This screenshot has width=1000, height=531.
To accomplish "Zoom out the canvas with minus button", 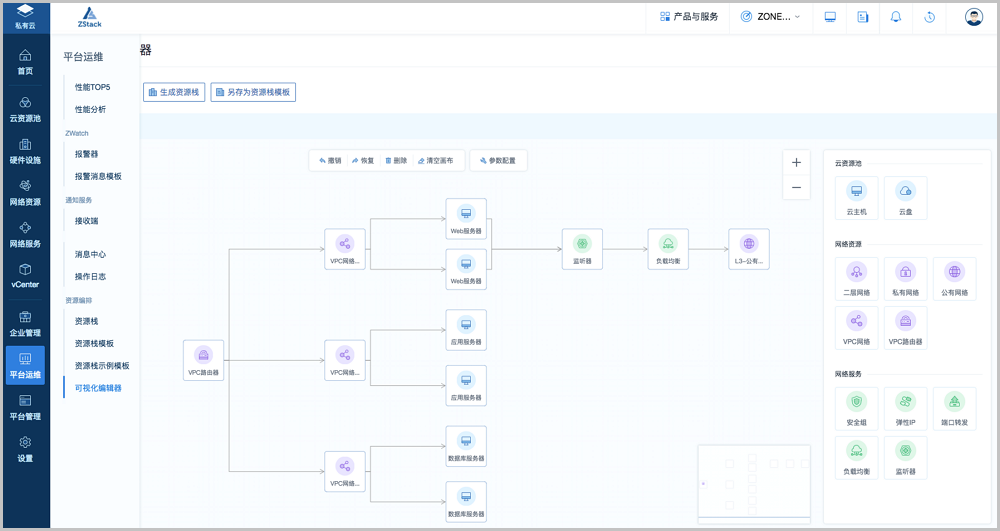I will pyautogui.click(x=796, y=187).
